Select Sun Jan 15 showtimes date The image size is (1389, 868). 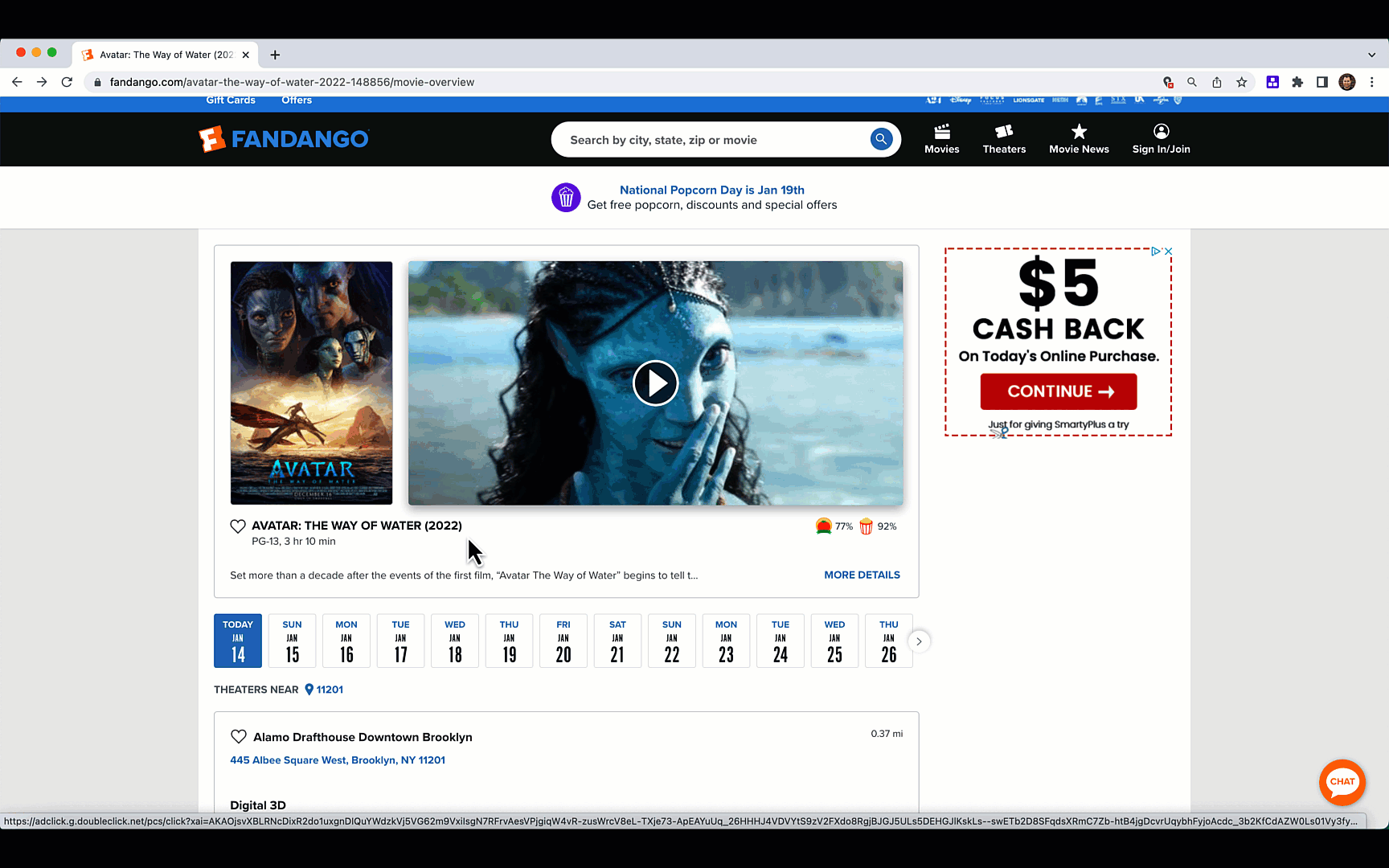pyautogui.click(x=292, y=641)
